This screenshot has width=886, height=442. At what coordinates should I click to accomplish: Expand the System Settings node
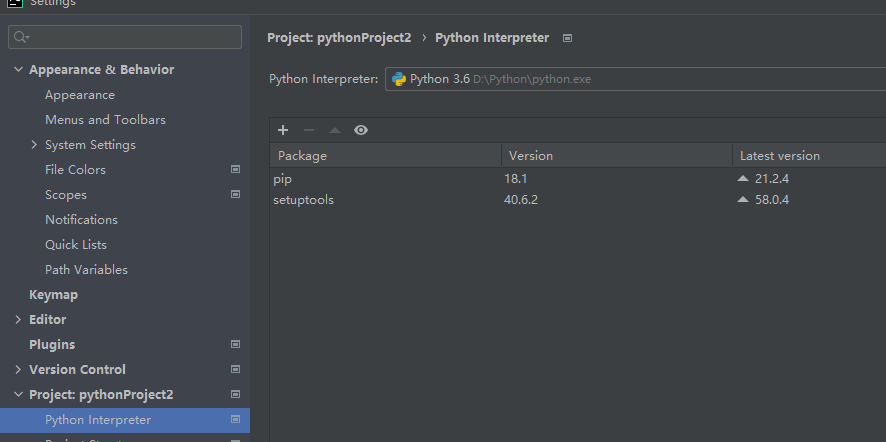(x=35, y=145)
